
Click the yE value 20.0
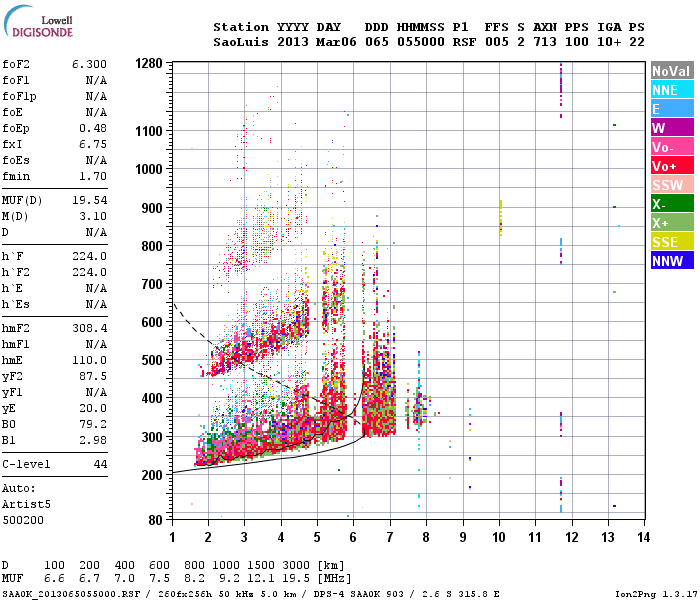[93, 408]
